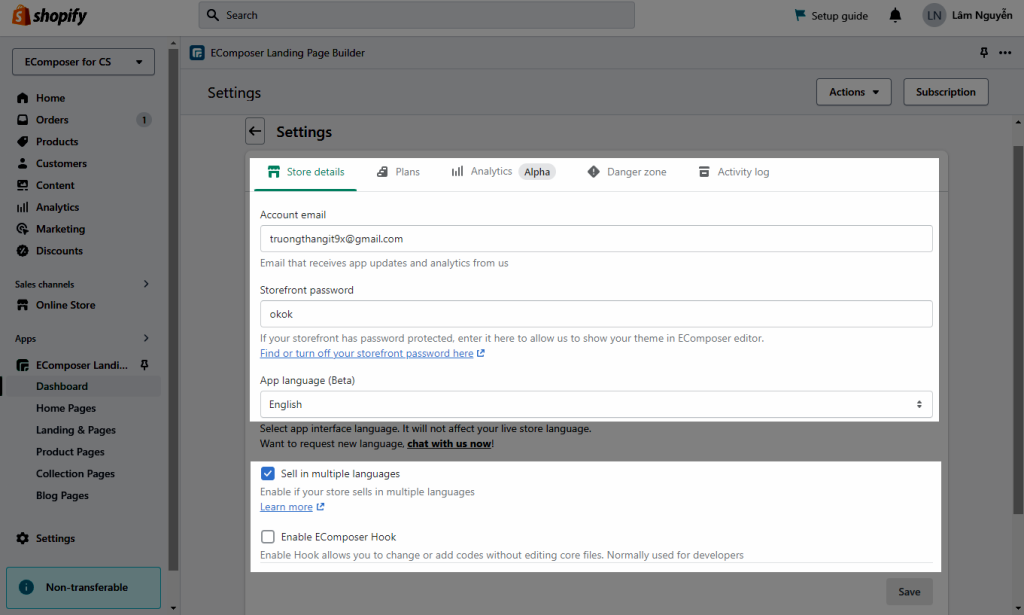Screen dimensions: 1024x615
Task: Click the Discounts badge icon
Action: coord(23,251)
